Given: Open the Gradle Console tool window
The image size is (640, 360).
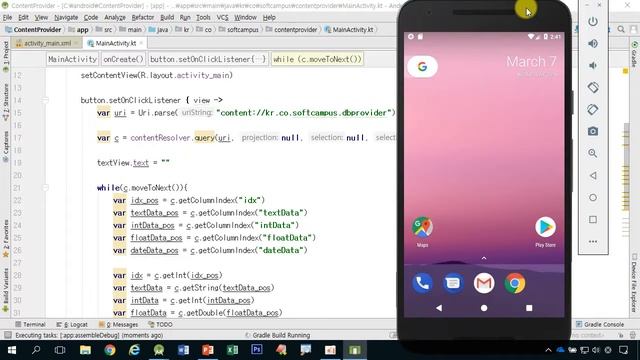Looking at the screenshot, I should point(600,324).
